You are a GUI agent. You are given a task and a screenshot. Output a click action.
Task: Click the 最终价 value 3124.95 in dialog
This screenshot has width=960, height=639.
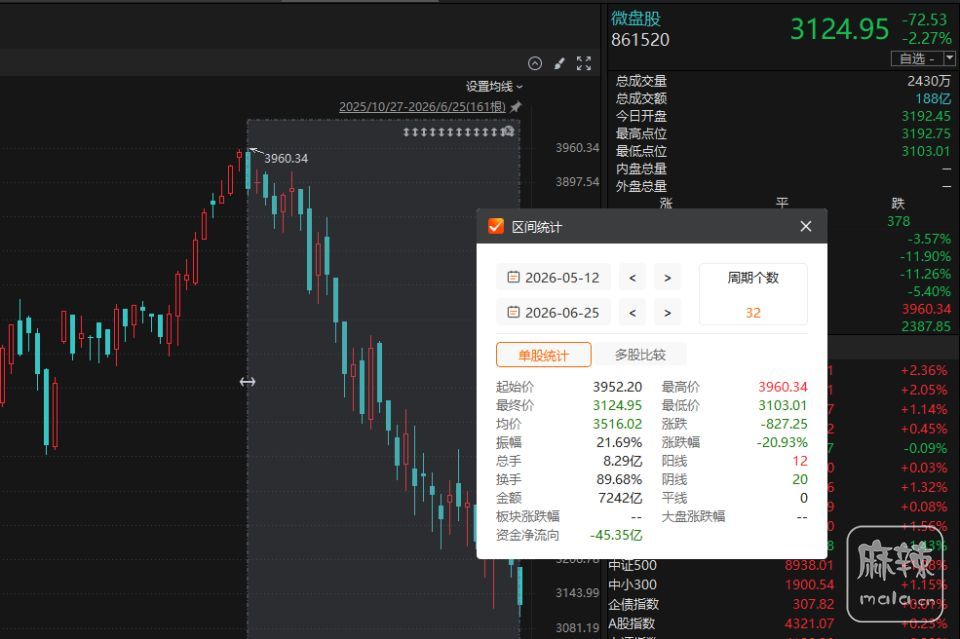tap(617, 405)
